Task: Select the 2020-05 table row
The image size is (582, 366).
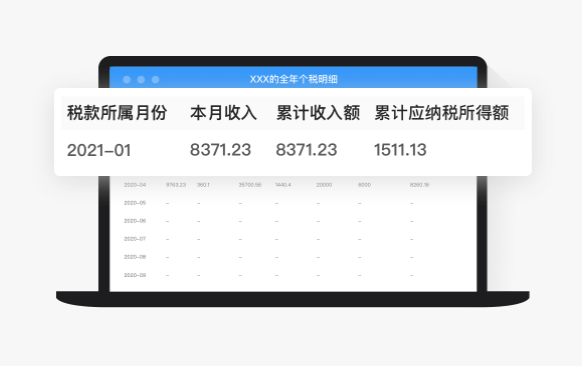Action: pyautogui.click(x=293, y=203)
